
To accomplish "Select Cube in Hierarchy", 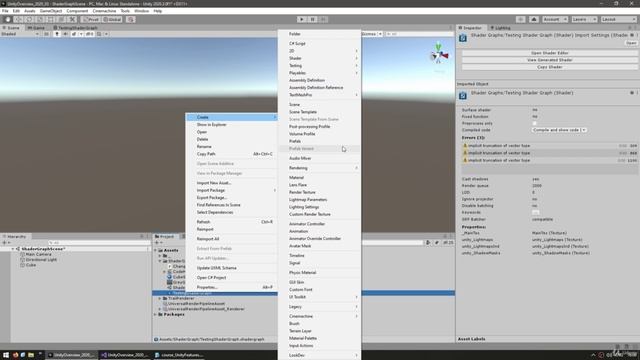I will 31,265.
